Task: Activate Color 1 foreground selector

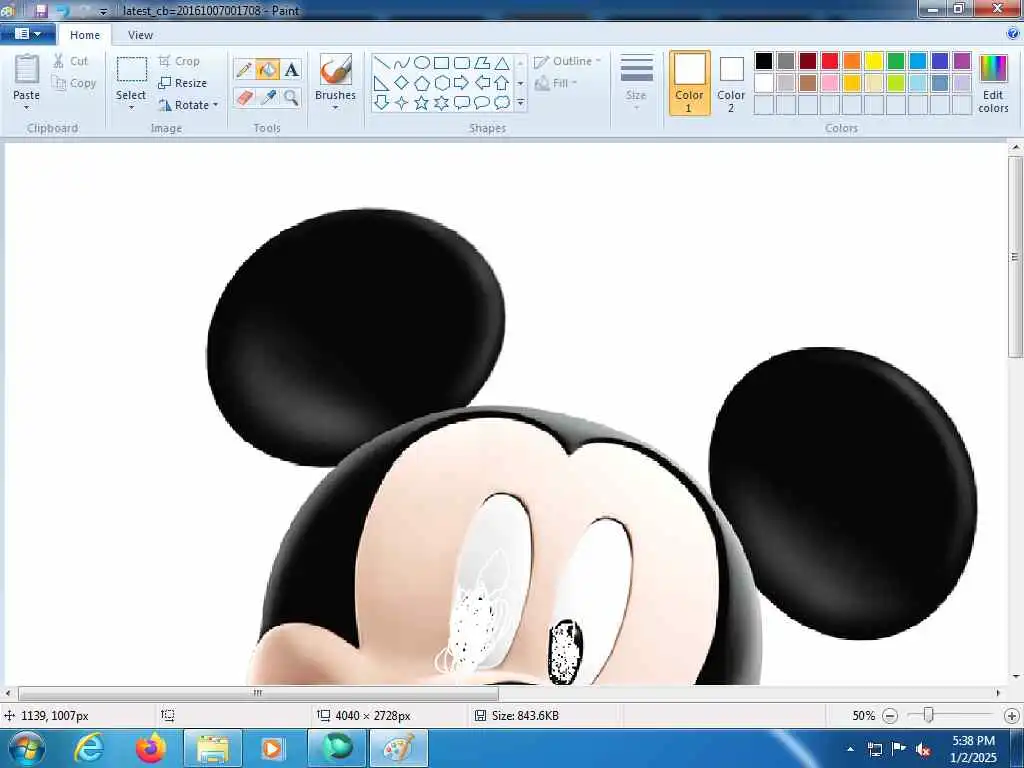Action: 690,83
